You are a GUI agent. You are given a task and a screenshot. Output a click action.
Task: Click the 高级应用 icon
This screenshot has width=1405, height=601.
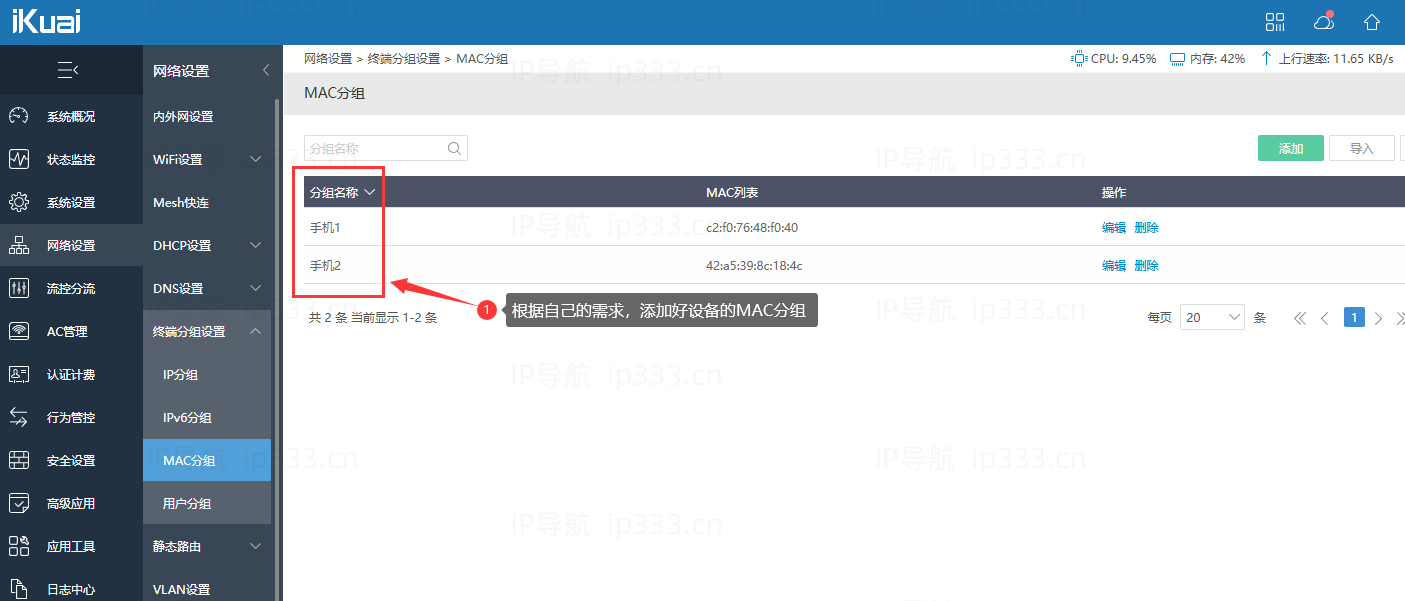coord(19,503)
